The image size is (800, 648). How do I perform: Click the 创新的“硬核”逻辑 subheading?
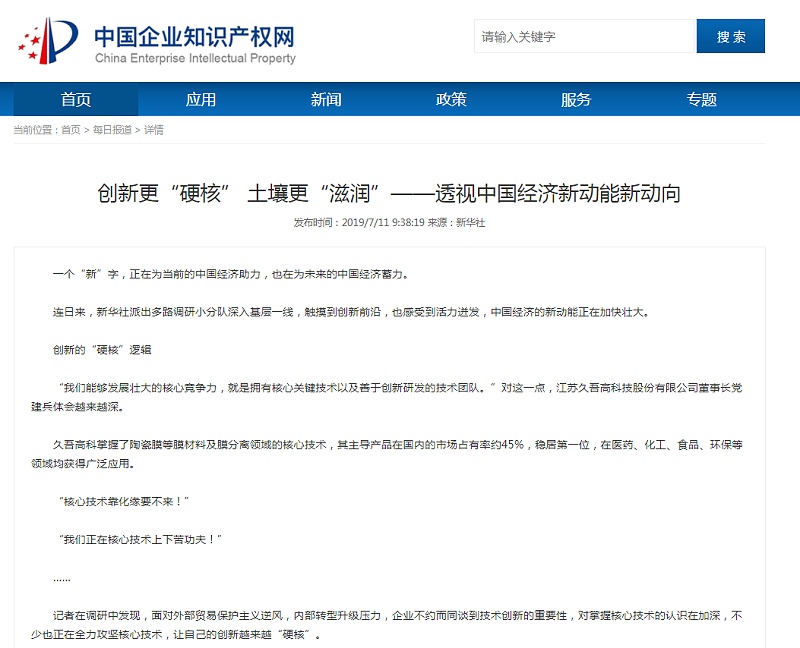[102, 350]
